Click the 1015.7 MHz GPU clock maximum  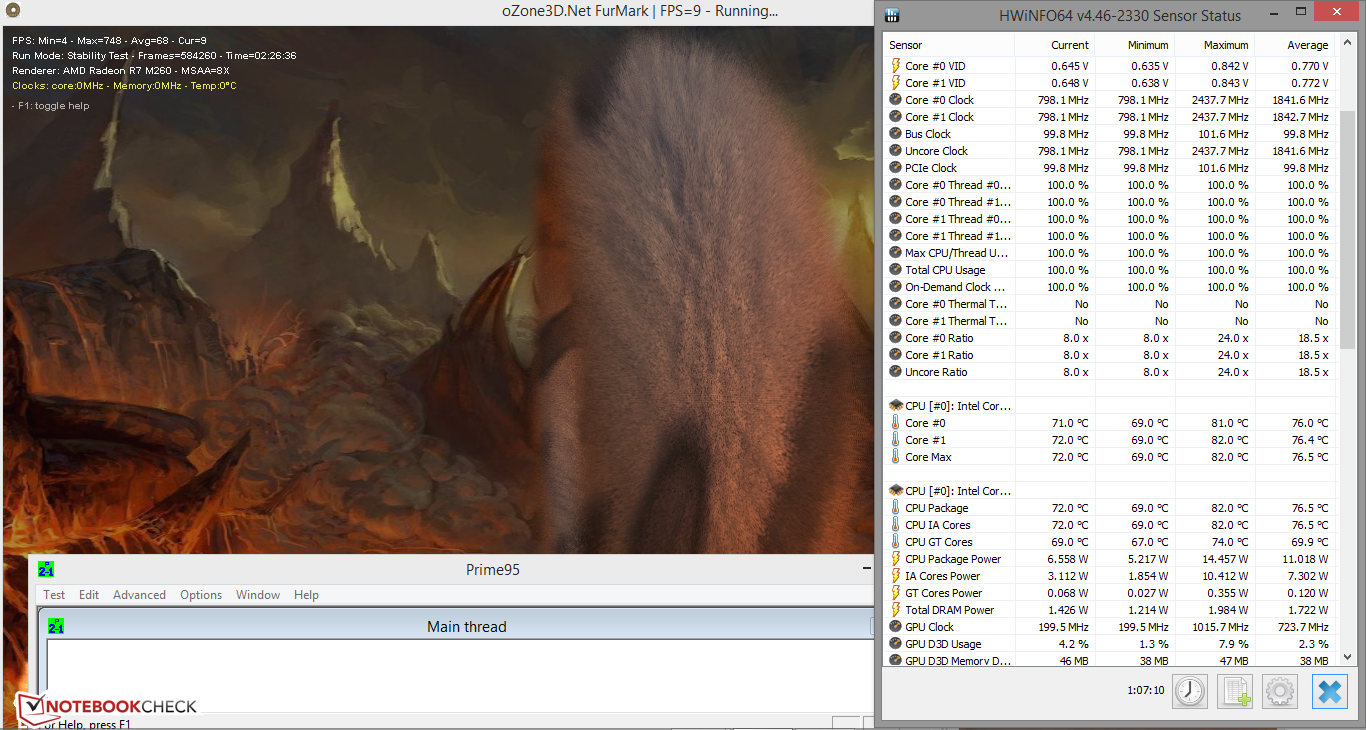pos(1221,627)
